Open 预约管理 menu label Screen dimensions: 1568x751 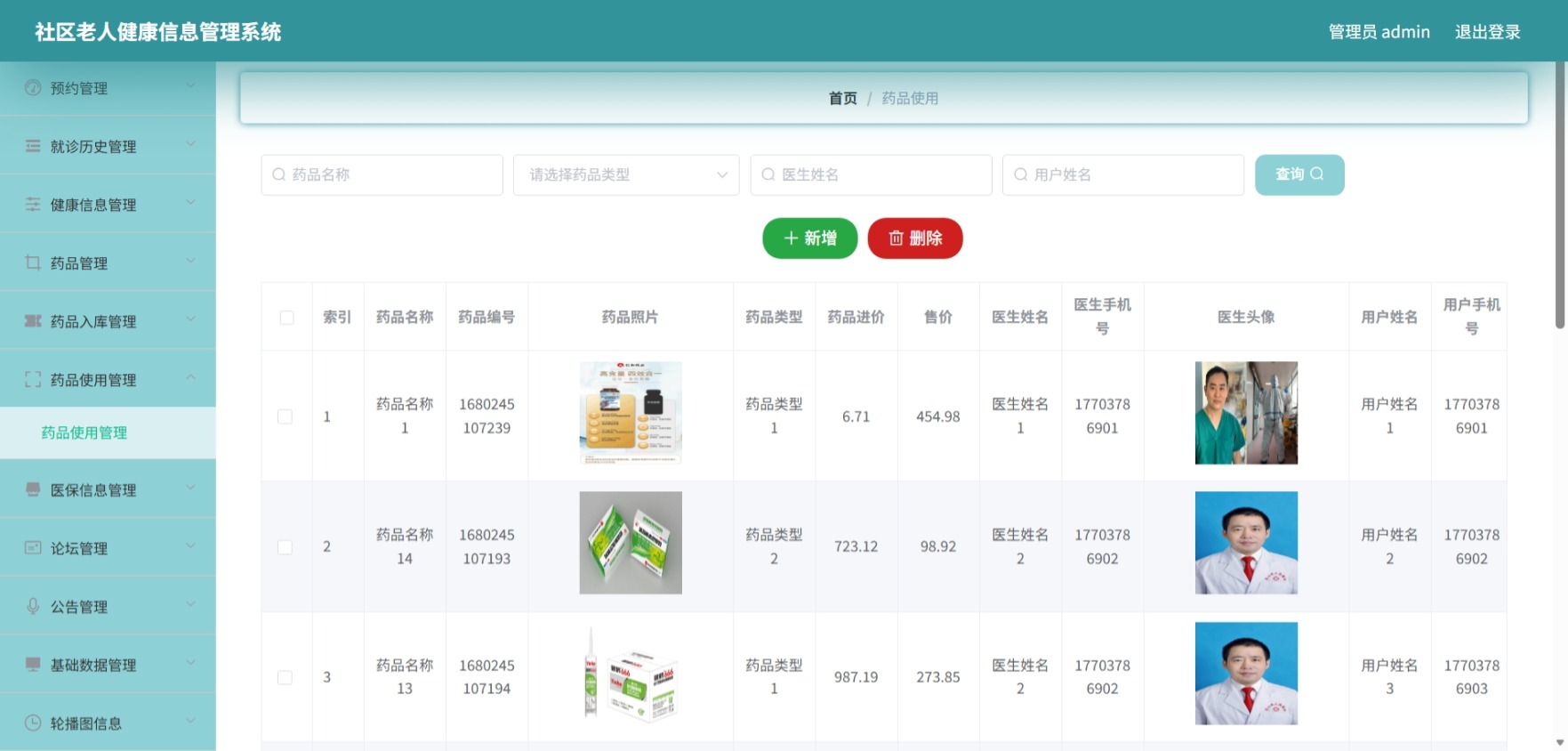[x=79, y=88]
